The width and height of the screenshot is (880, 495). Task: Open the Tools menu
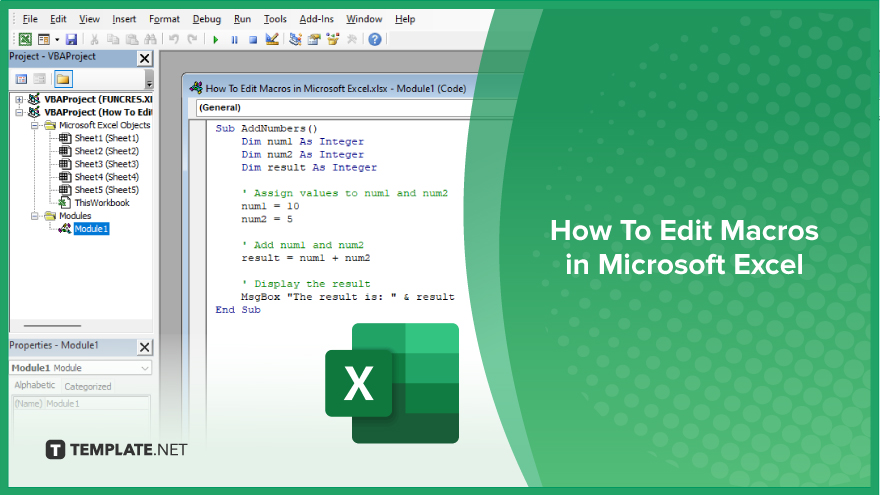tap(275, 19)
